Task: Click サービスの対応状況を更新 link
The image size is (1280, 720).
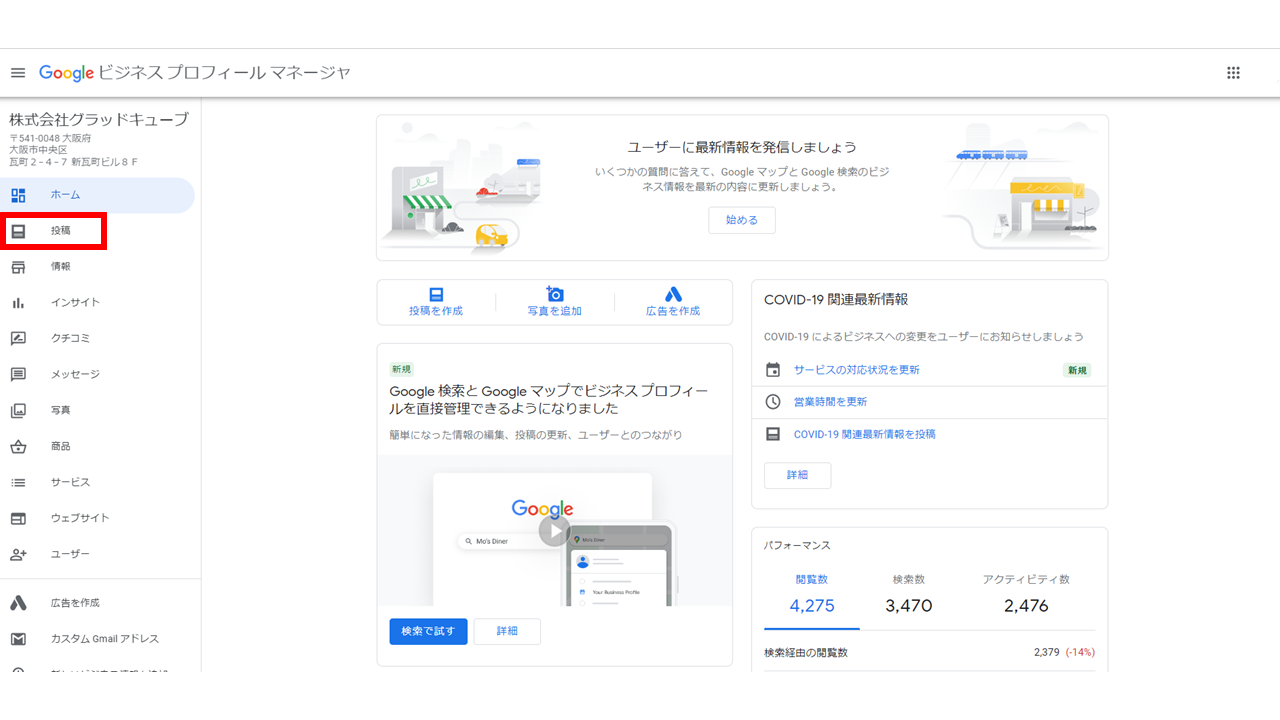Action: click(x=857, y=370)
